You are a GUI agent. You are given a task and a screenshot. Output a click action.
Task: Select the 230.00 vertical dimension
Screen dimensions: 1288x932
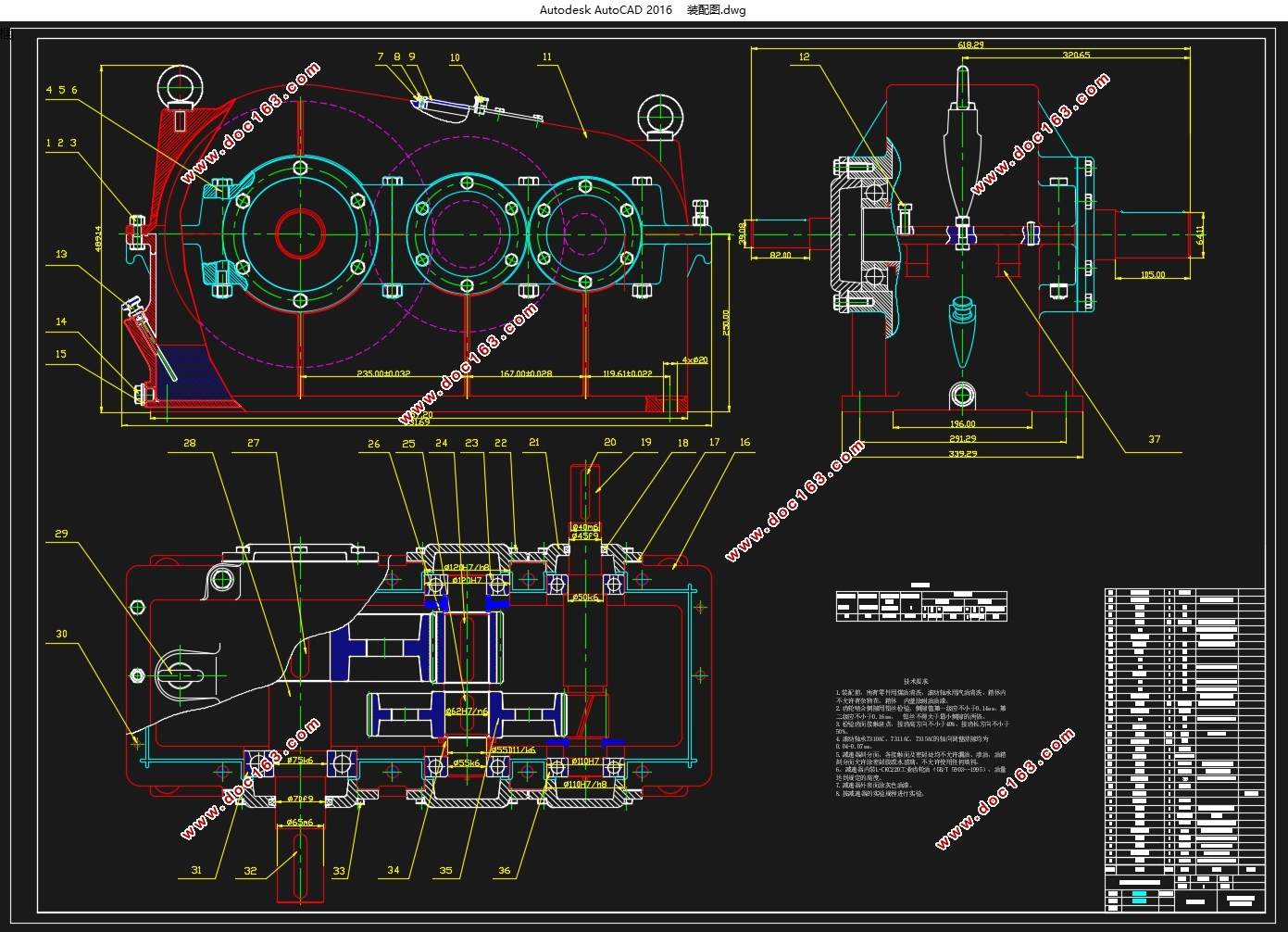(725, 322)
